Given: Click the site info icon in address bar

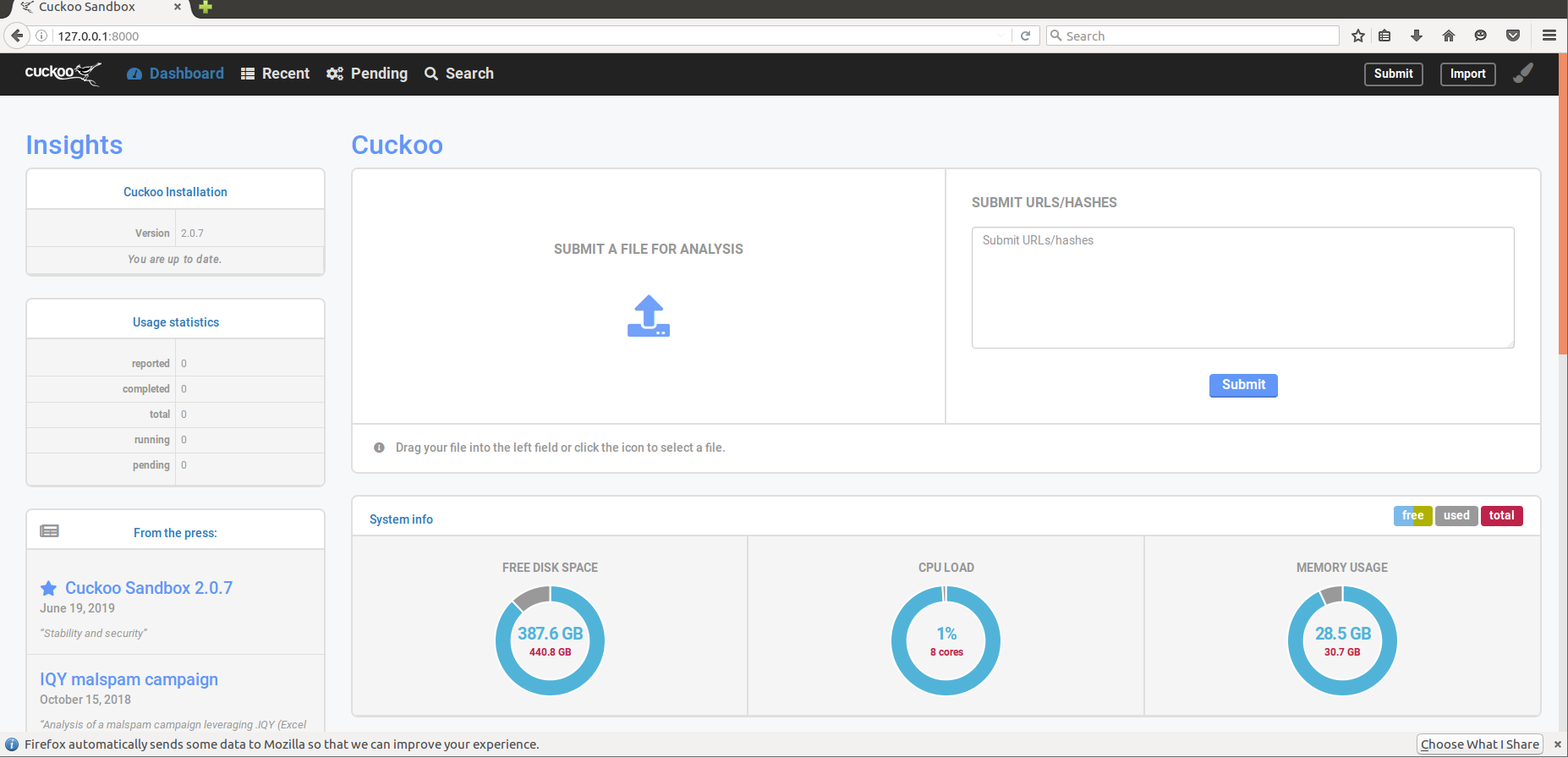Looking at the screenshot, I should click(41, 36).
